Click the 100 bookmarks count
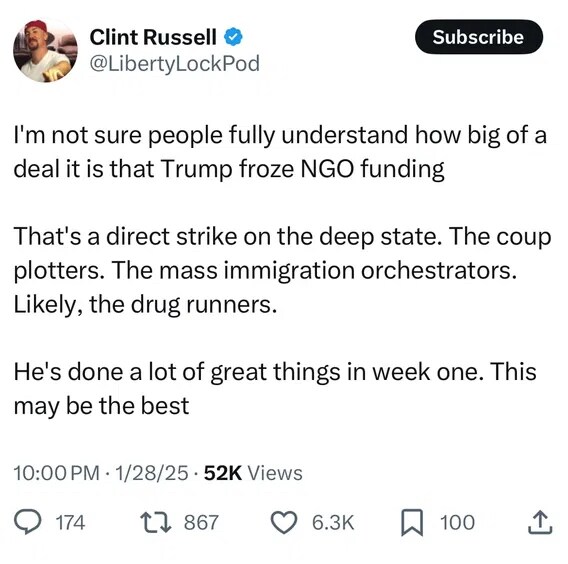The image size is (568, 564). coord(457,522)
